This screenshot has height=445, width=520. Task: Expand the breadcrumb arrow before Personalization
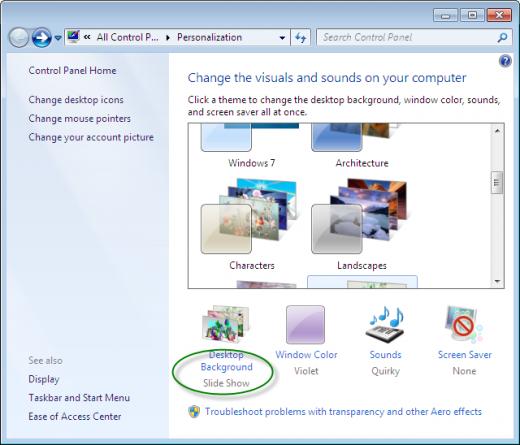tap(168, 38)
